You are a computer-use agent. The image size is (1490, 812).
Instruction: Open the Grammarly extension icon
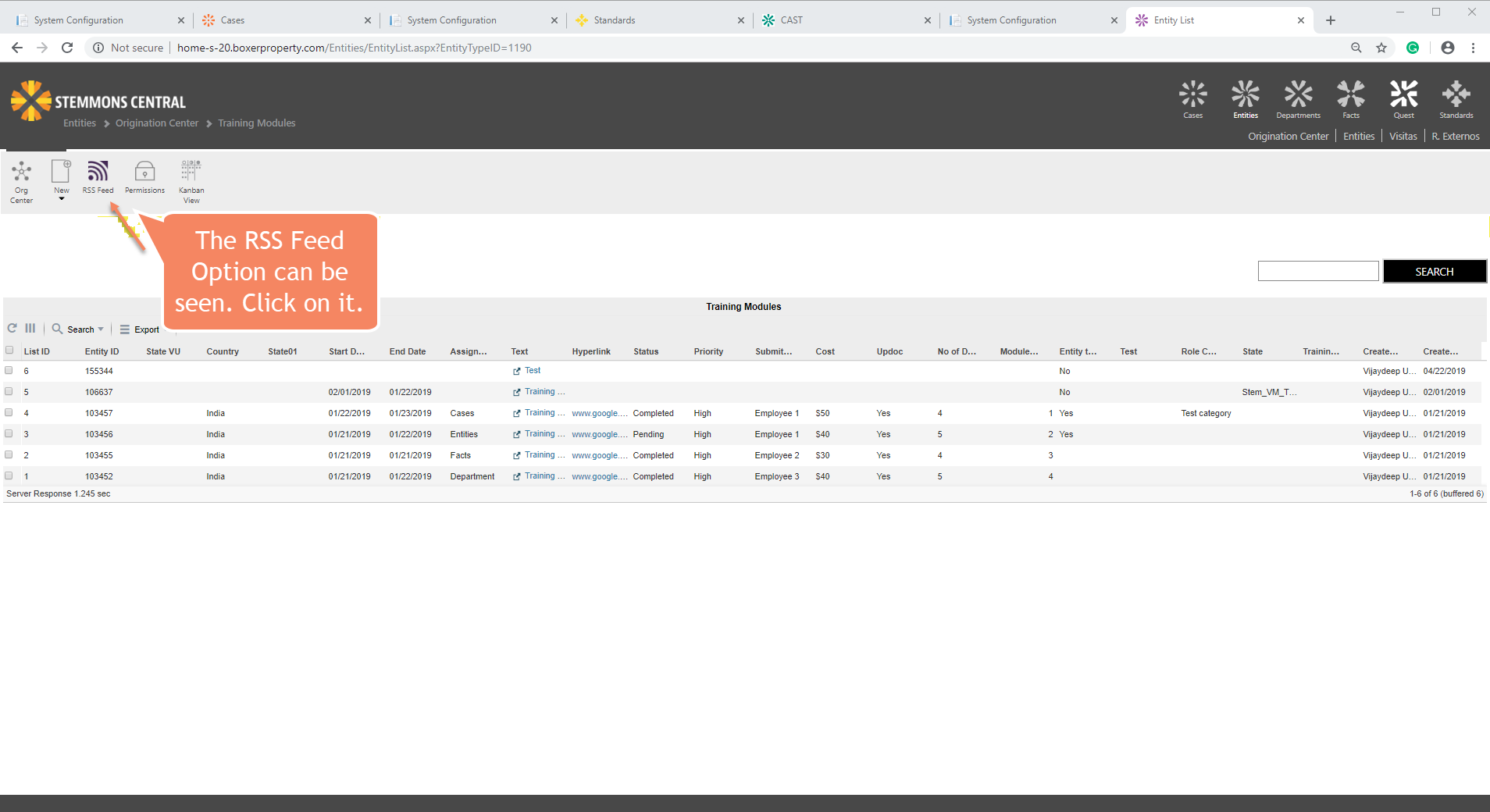(1413, 48)
